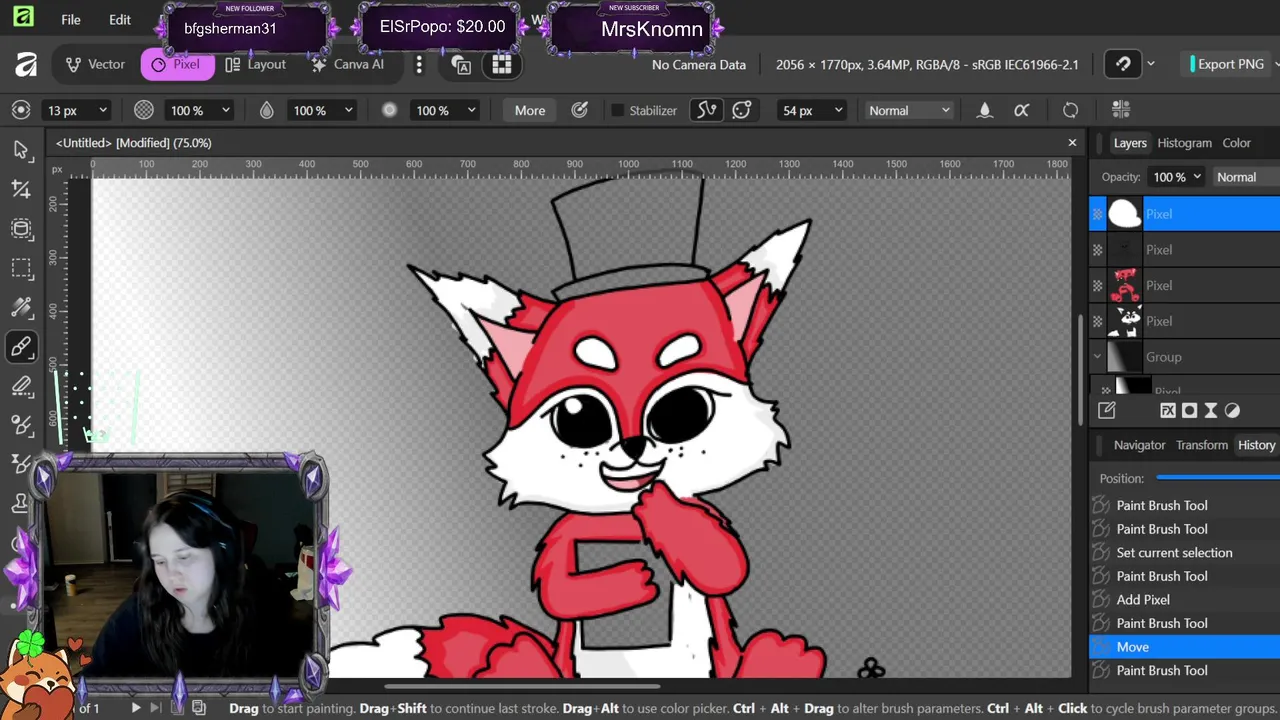Collapse the Group layer chevron
Image resolution: width=1280 pixels, height=720 pixels.
tap(1098, 357)
